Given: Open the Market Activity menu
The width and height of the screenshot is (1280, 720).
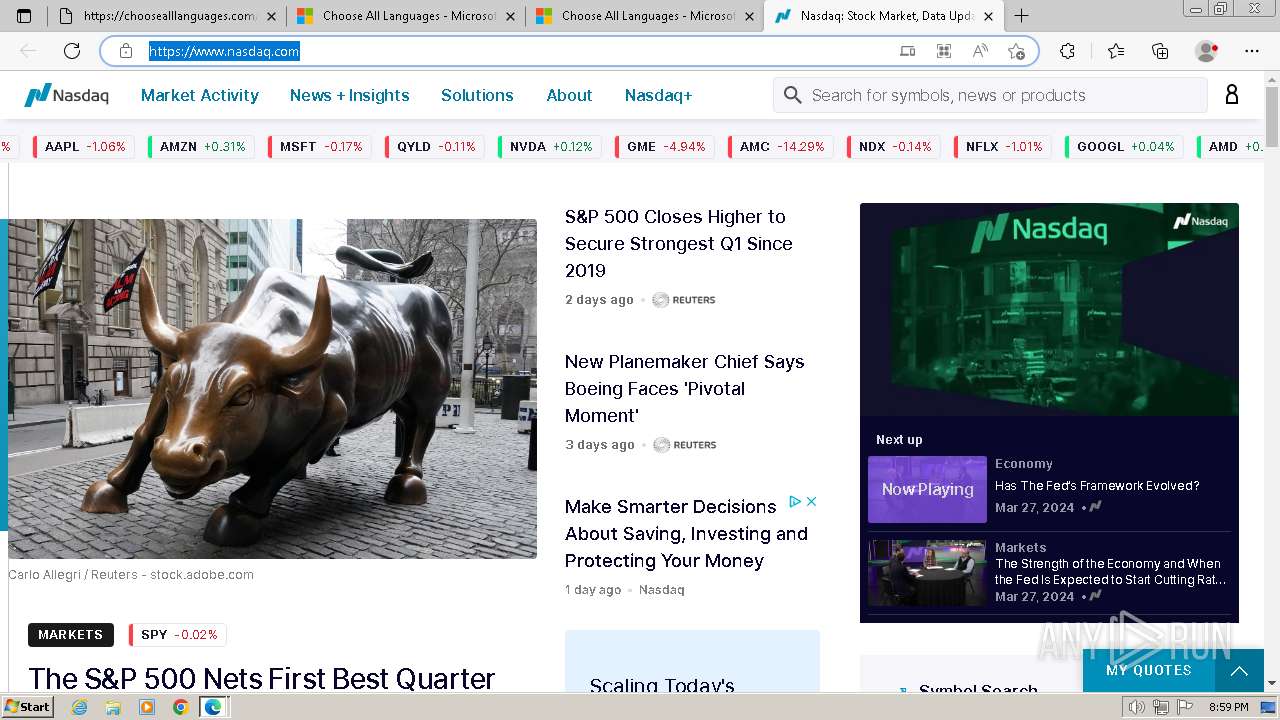Looking at the screenshot, I should (200, 95).
